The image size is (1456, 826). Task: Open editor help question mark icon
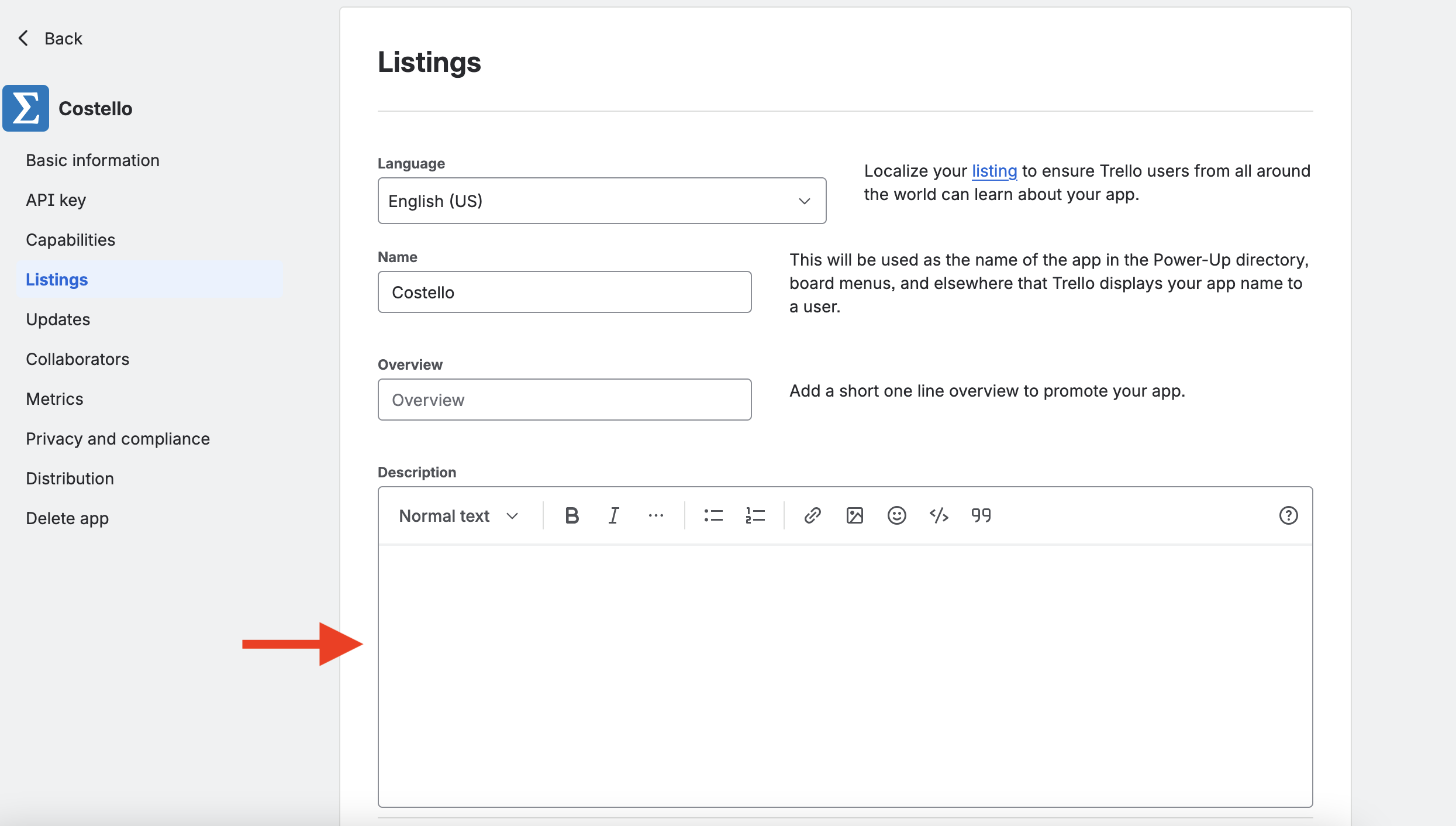1288,515
